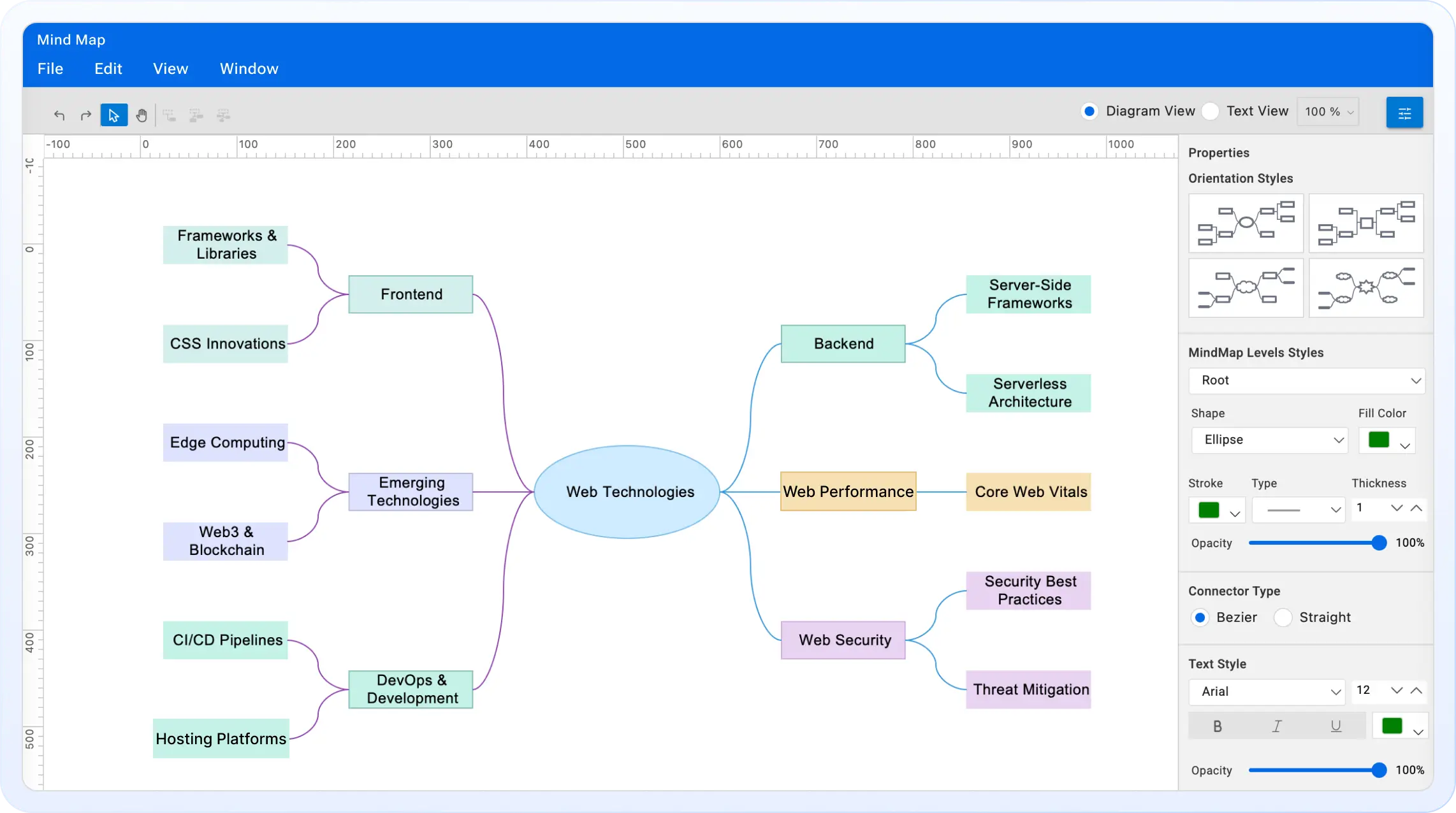Click the Italic text style icon

[x=1277, y=726]
